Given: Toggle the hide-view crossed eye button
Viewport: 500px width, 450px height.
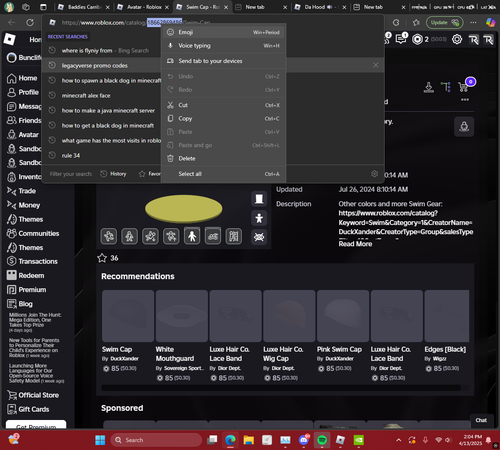Looking at the screenshot, I should [x=259, y=237].
